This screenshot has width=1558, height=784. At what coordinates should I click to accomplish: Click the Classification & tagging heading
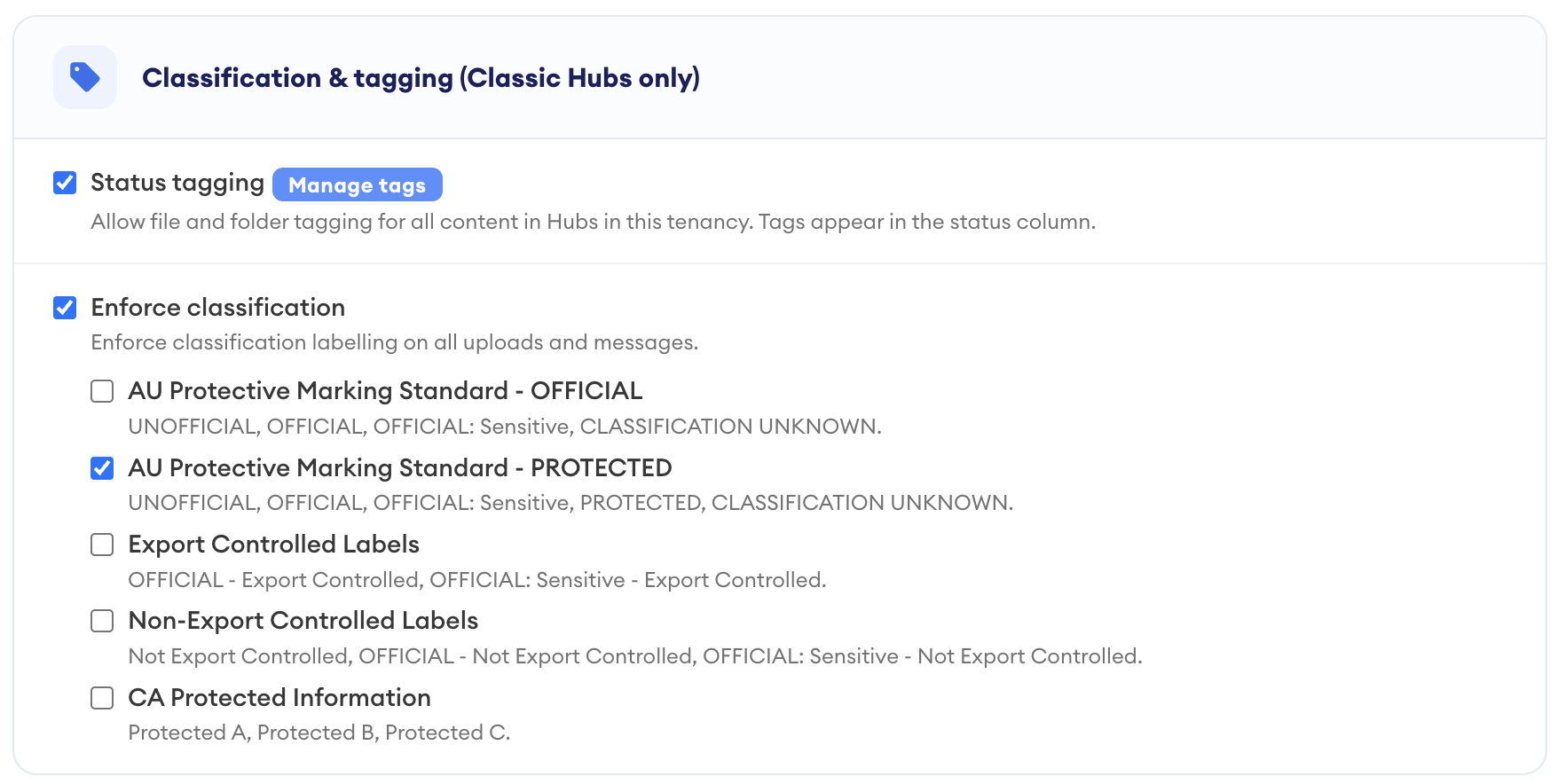coord(421,78)
